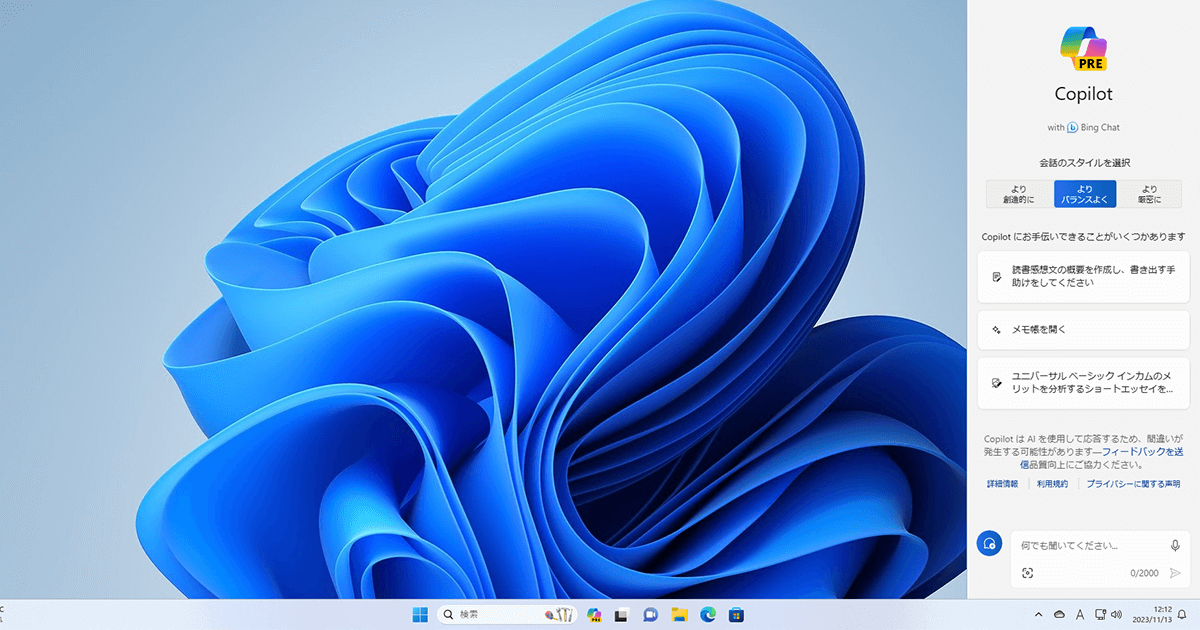The height and width of the screenshot is (630, 1200).
Task: Add an image with visual search icon
Action: pos(1027,573)
